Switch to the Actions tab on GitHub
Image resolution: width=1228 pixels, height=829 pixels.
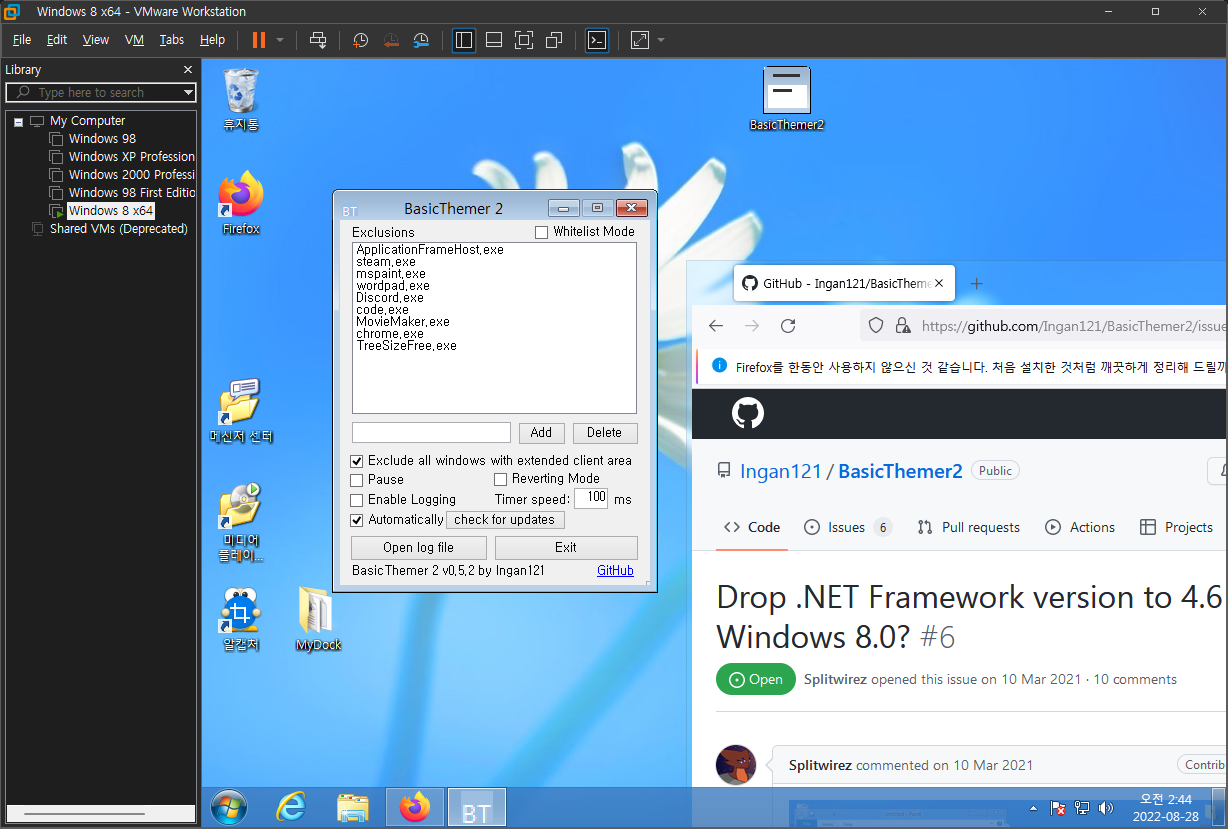pos(1080,527)
